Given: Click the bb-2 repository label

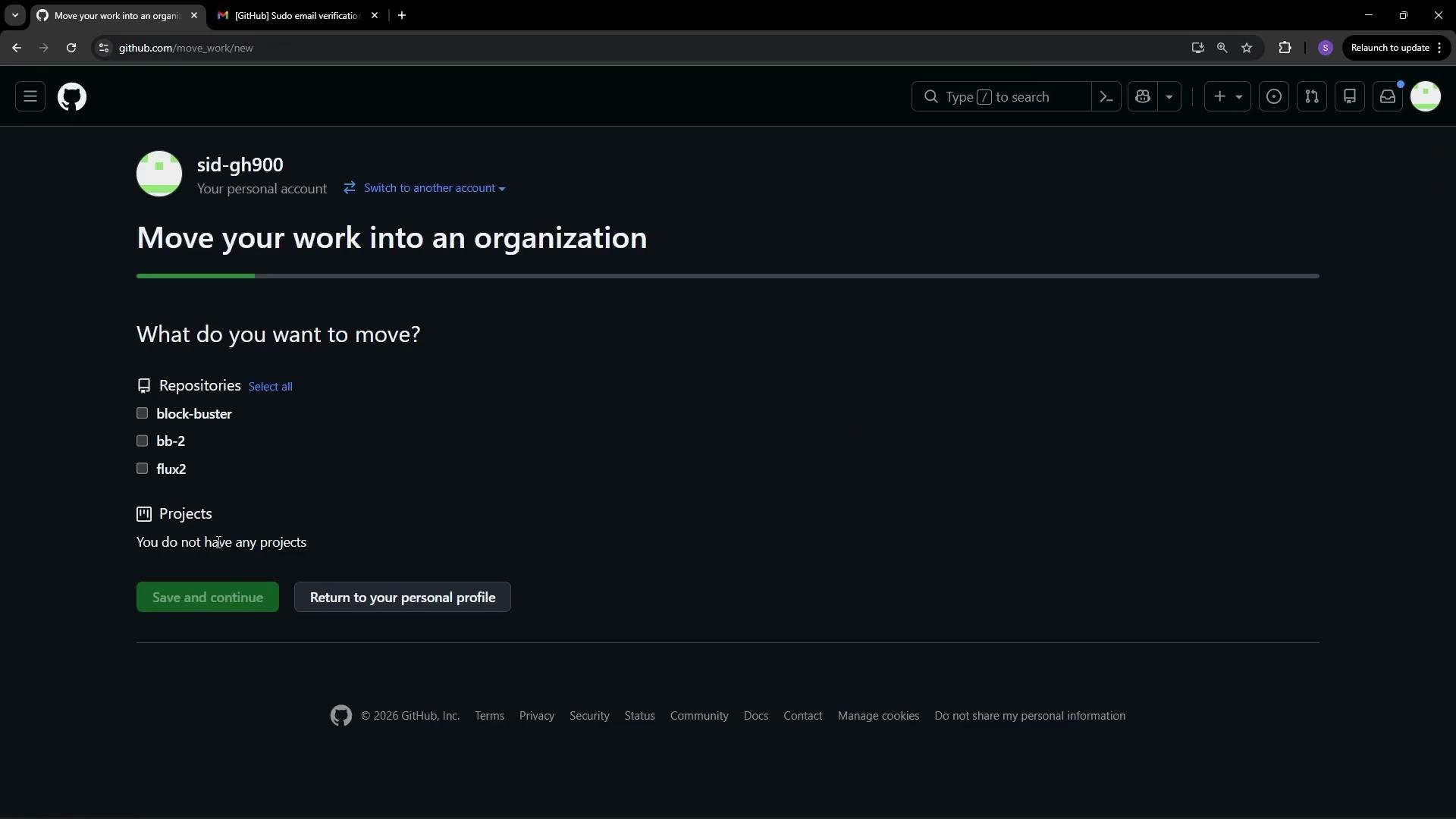Looking at the screenshot, I should (171, 441).
